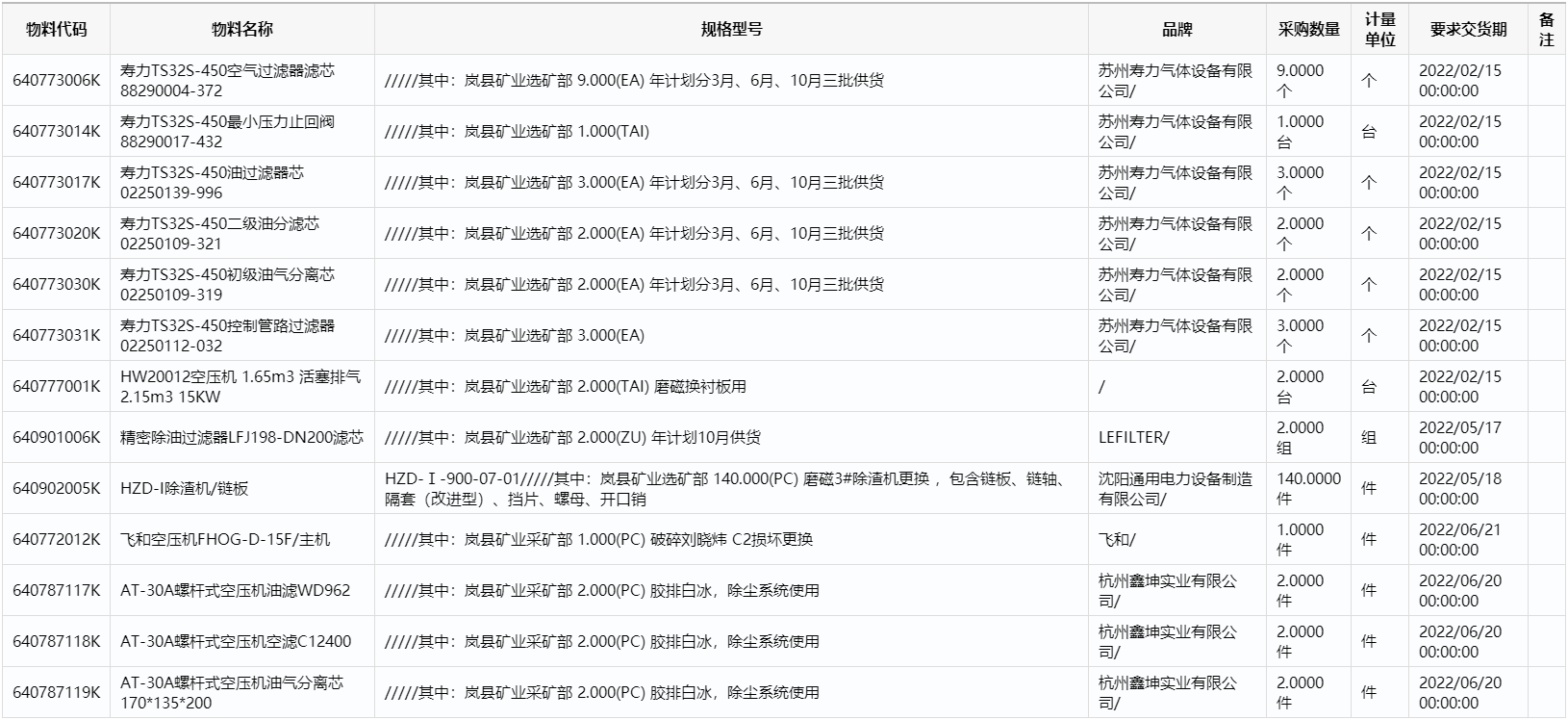Select material code 640787117K
This screenshot has height=720, width=1568.
pos(56,591)
